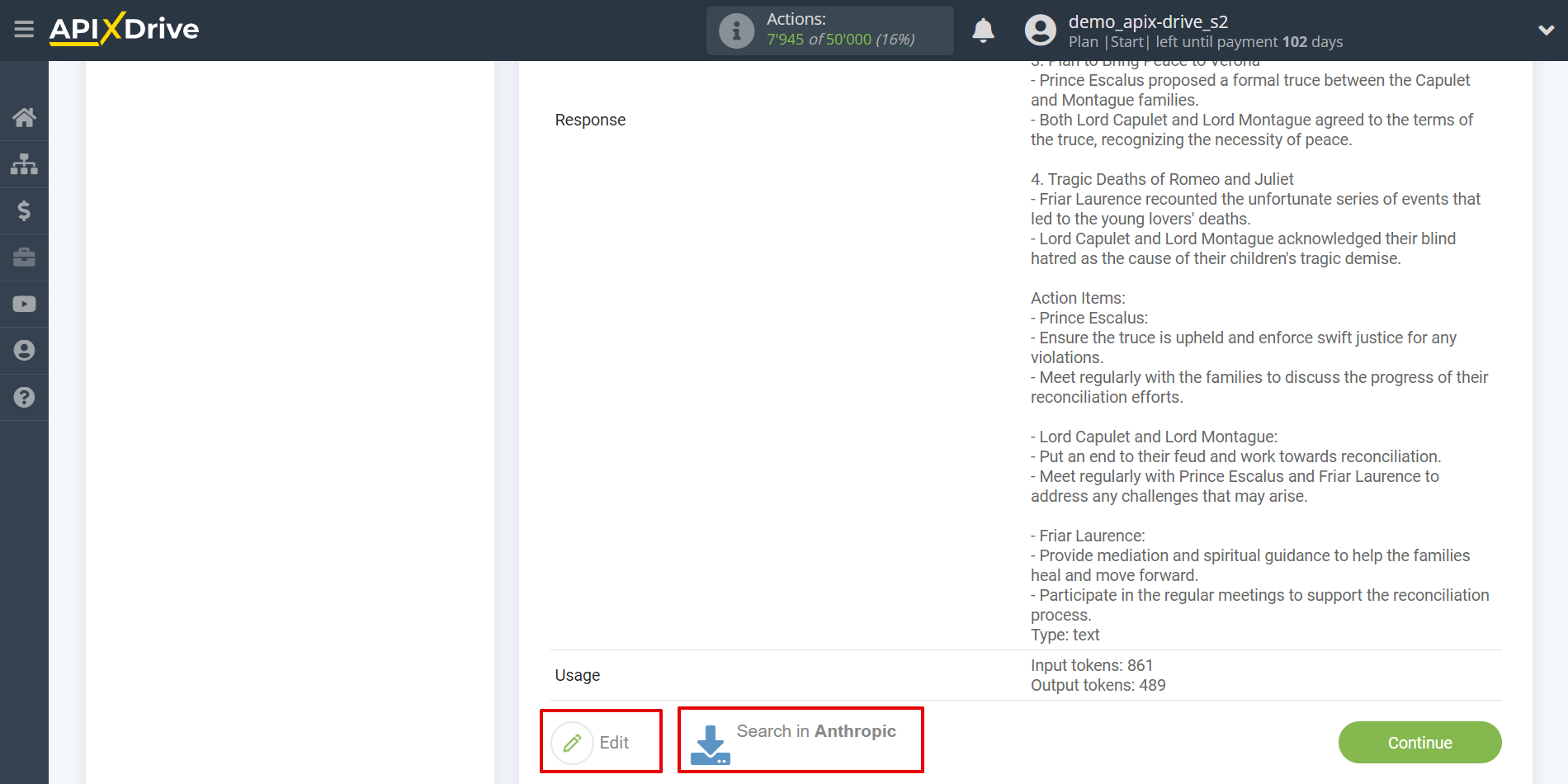Screen dimensions: 1568x784
Task: Select the 'Output tokens: 489' text
Action: (1098, 685)
